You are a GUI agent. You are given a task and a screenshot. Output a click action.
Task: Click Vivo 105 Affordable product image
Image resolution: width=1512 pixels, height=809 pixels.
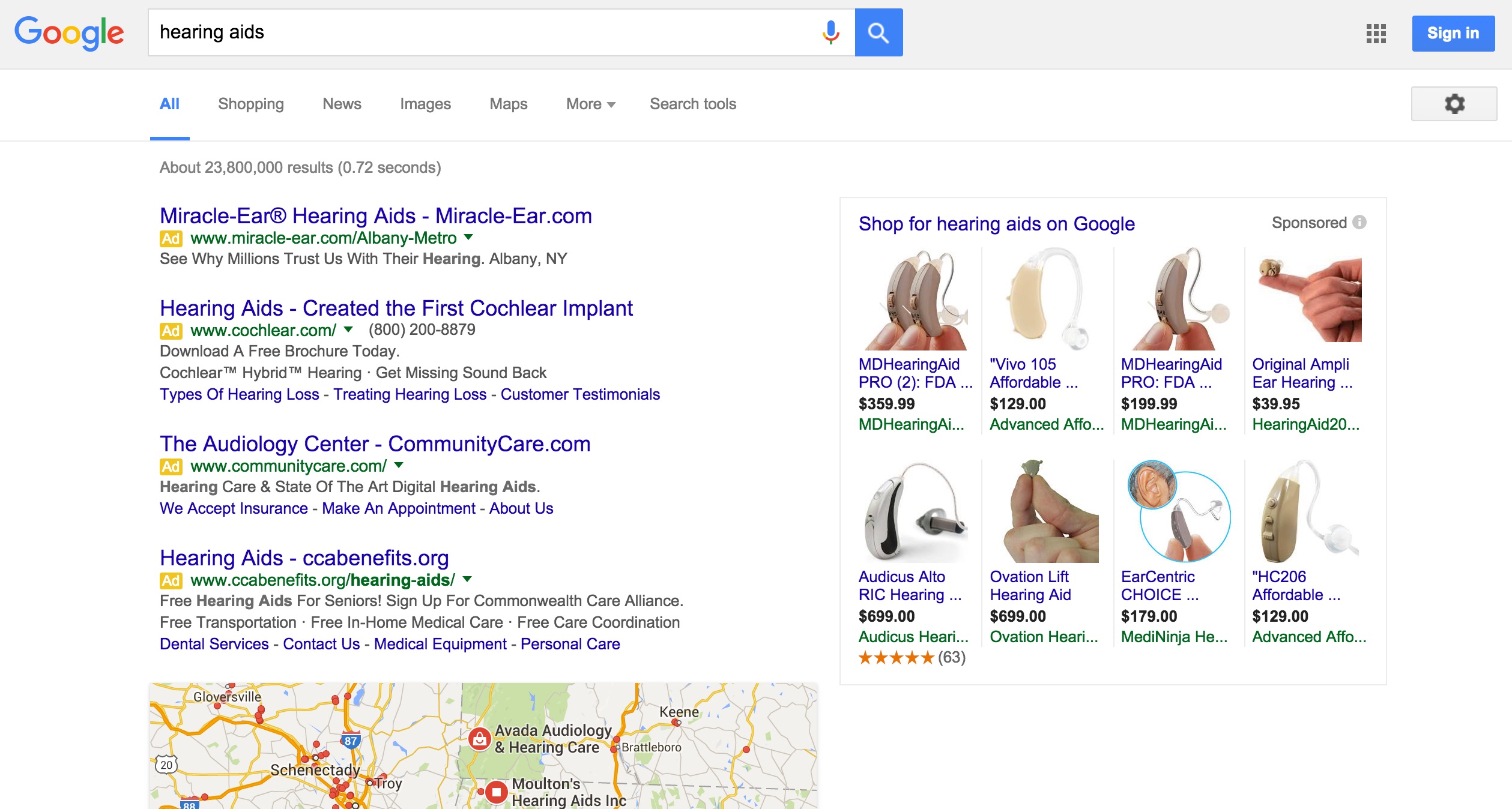[1047, 299]
